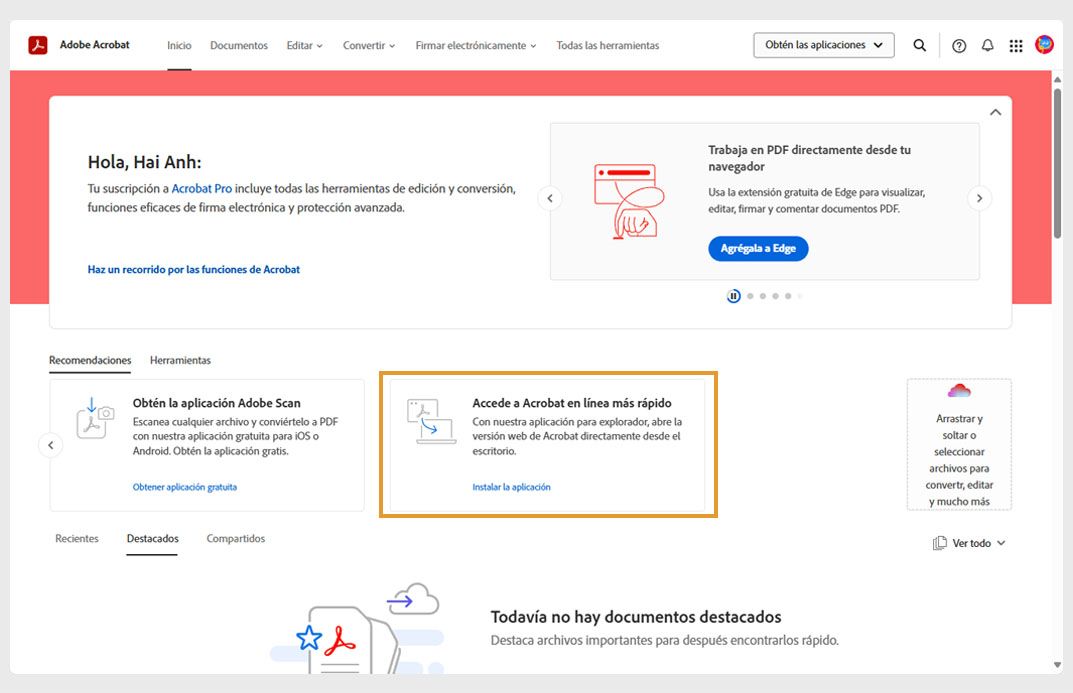Click the drag and drop files card
Screen dimensions: 1073x693
point(959,445)
